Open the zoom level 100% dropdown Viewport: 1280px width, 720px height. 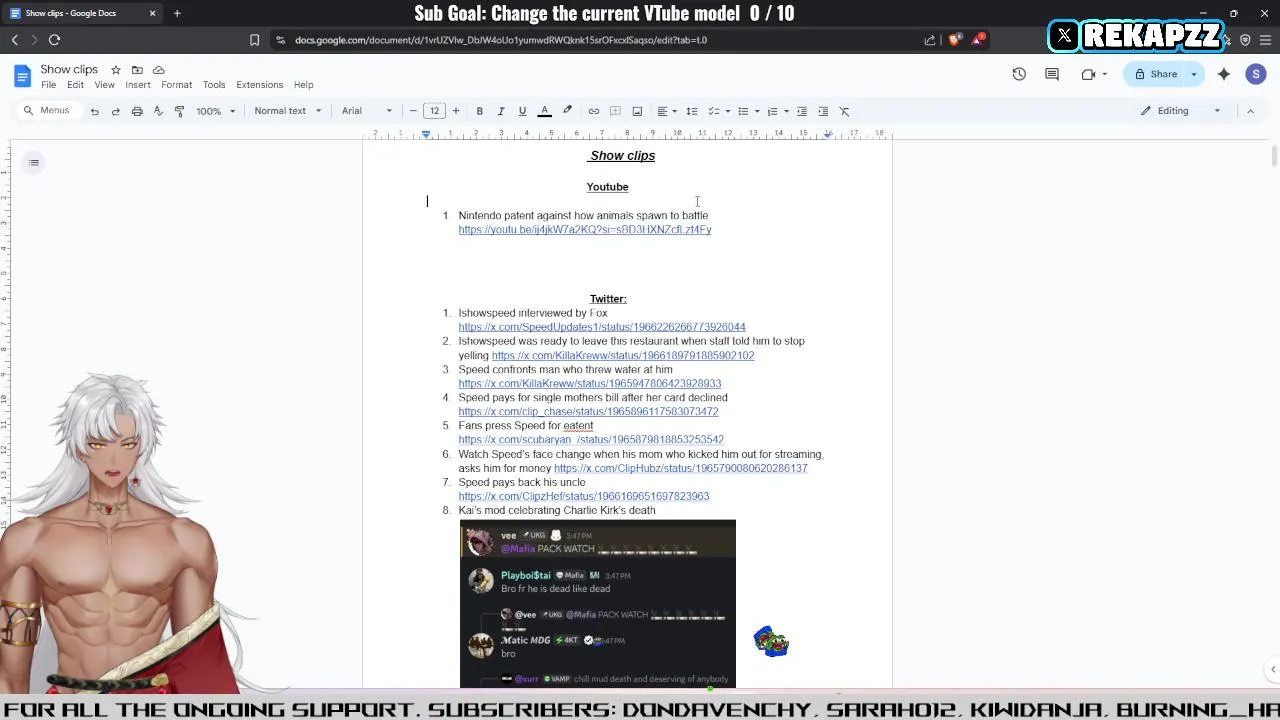[x=215, y=111]
